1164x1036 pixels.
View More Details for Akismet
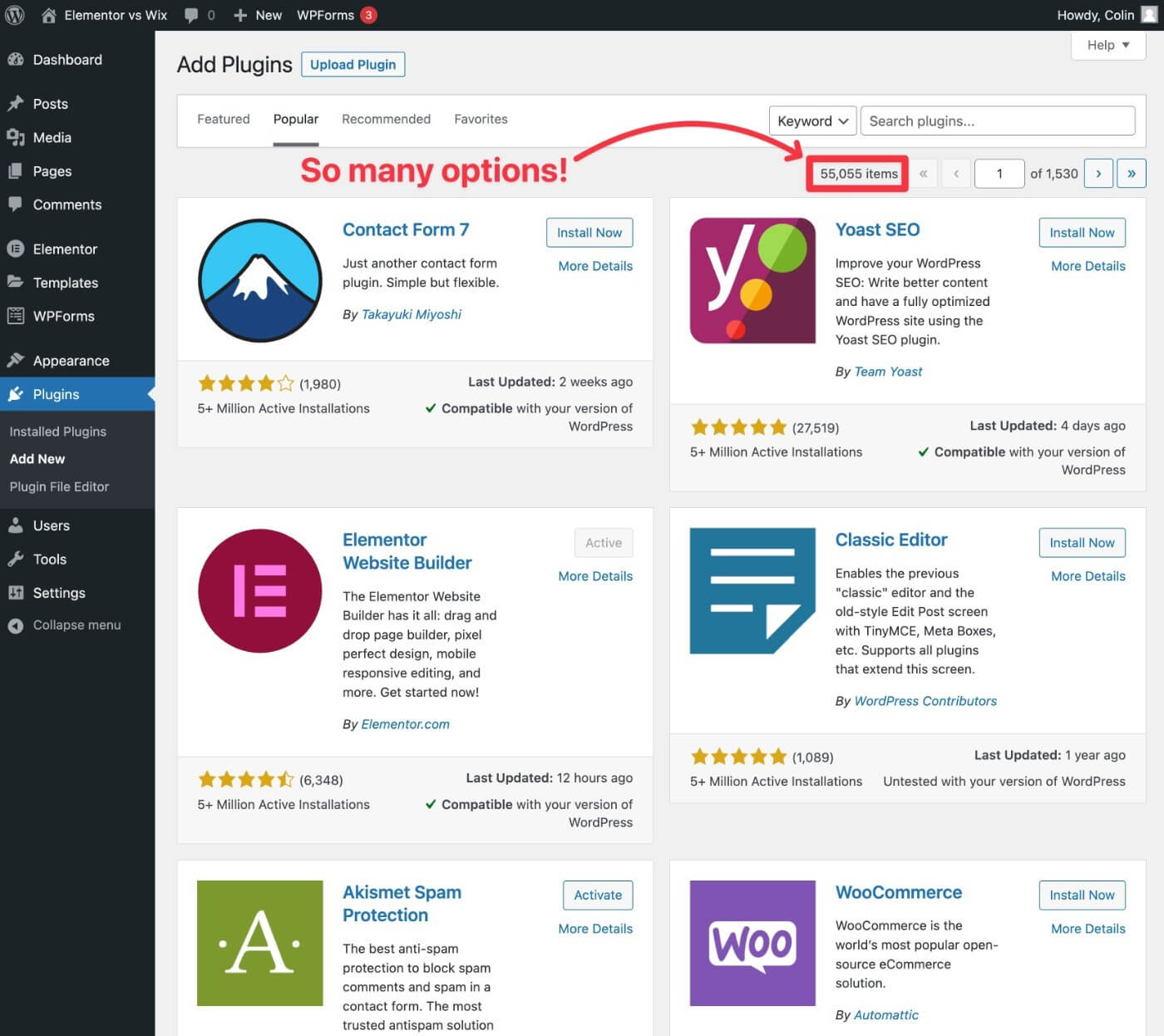595,929
